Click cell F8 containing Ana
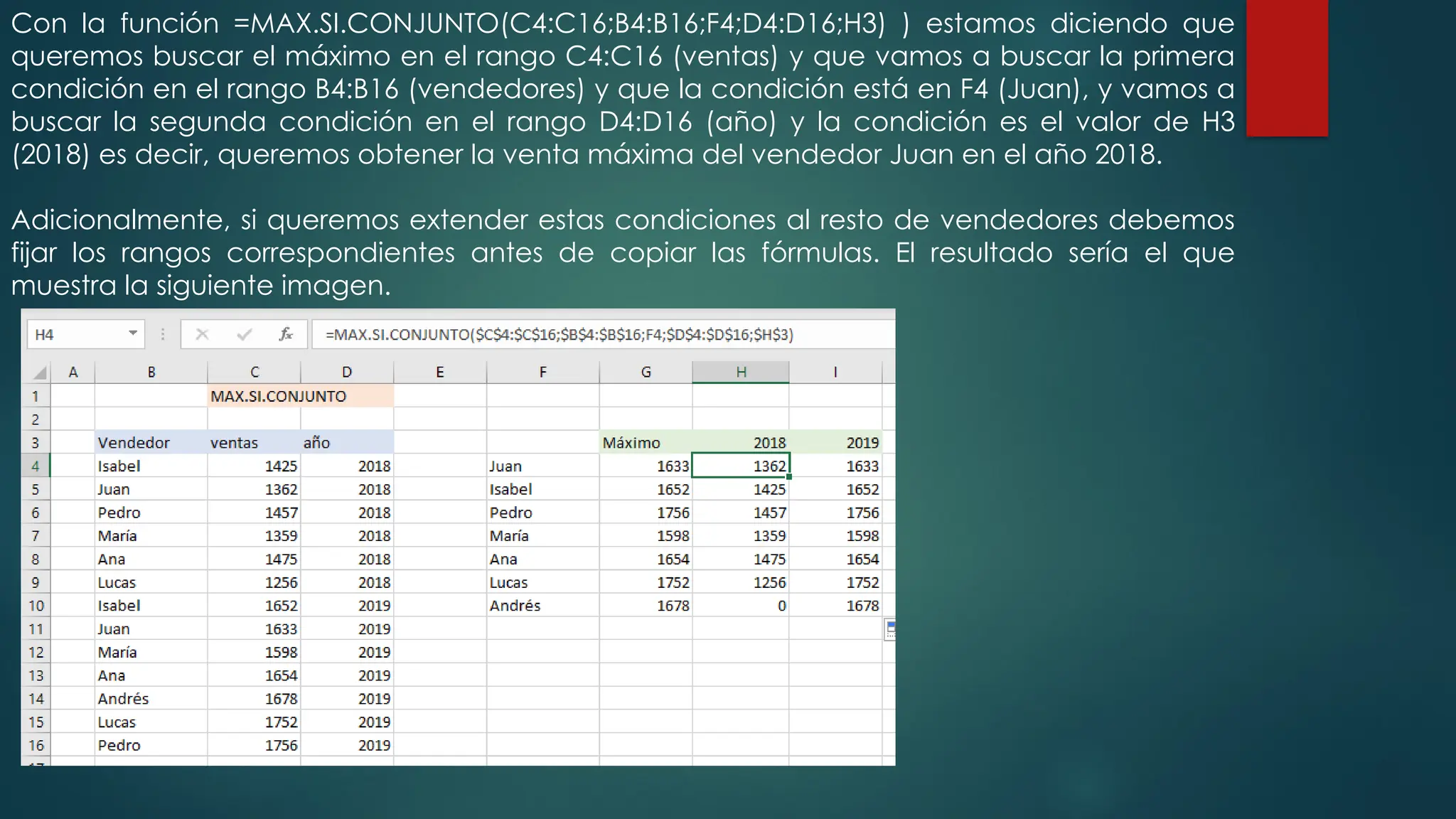This screenshot has width=1456, height=819. click(x=543, y=559)
